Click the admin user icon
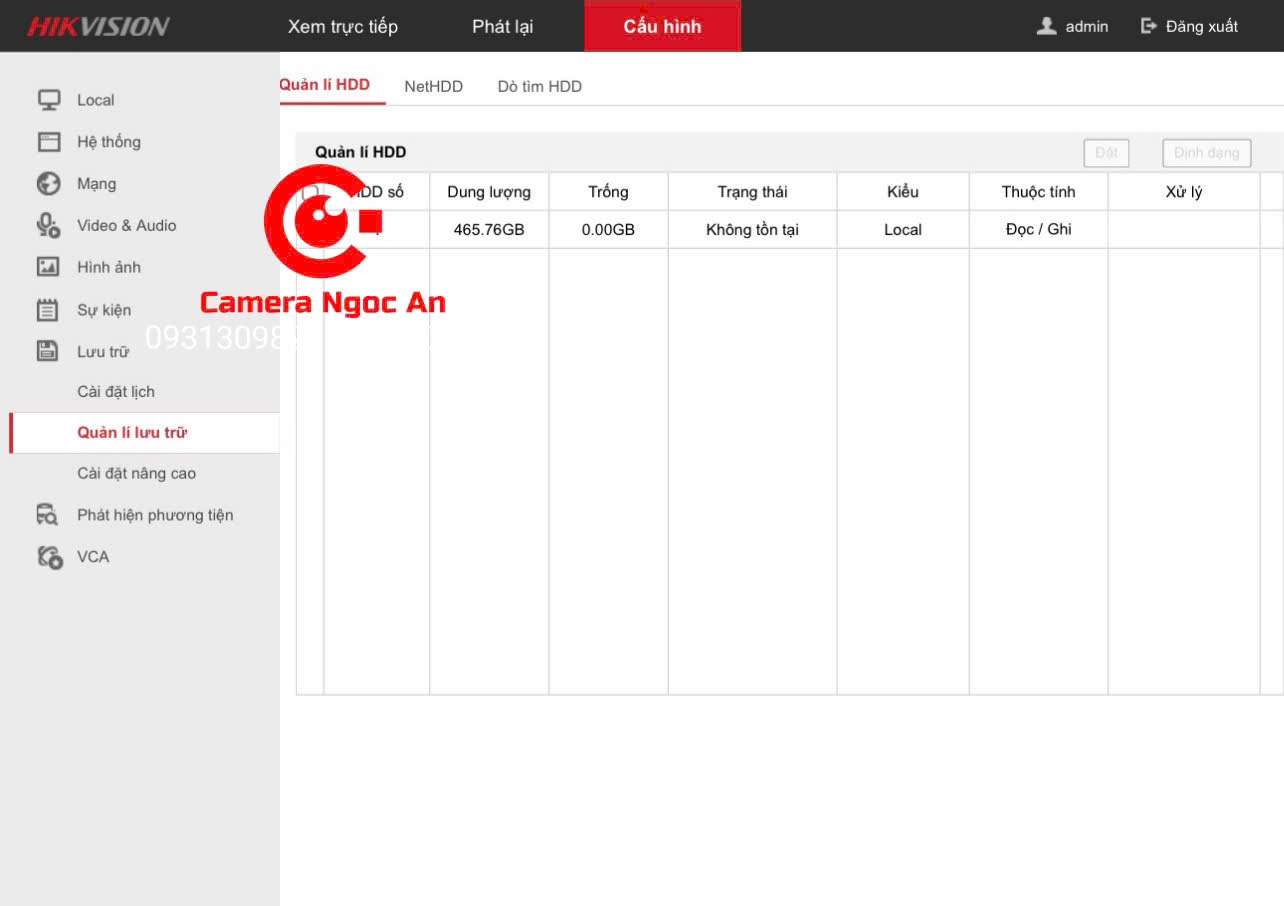1284x906 pixels. pyautogui.click(x=1046, y=26)
